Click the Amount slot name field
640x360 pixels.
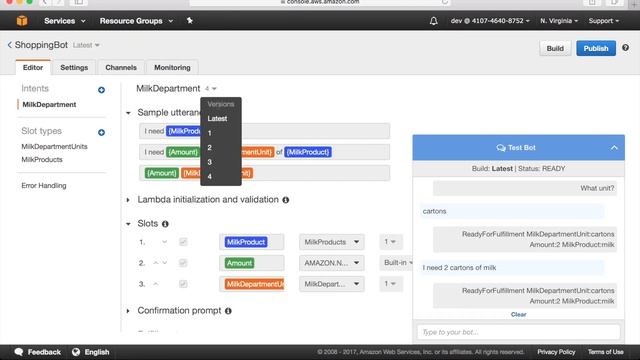pos(251,263)
